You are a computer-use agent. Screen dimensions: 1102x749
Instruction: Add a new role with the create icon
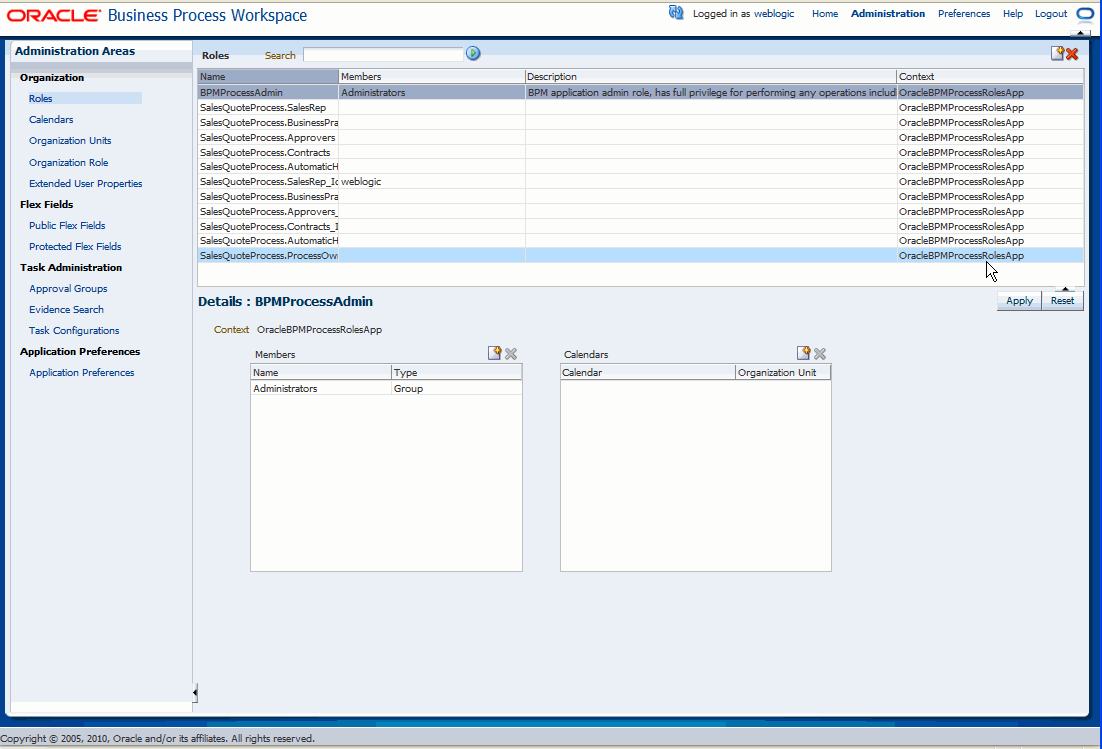click(x=1057, y=53)
